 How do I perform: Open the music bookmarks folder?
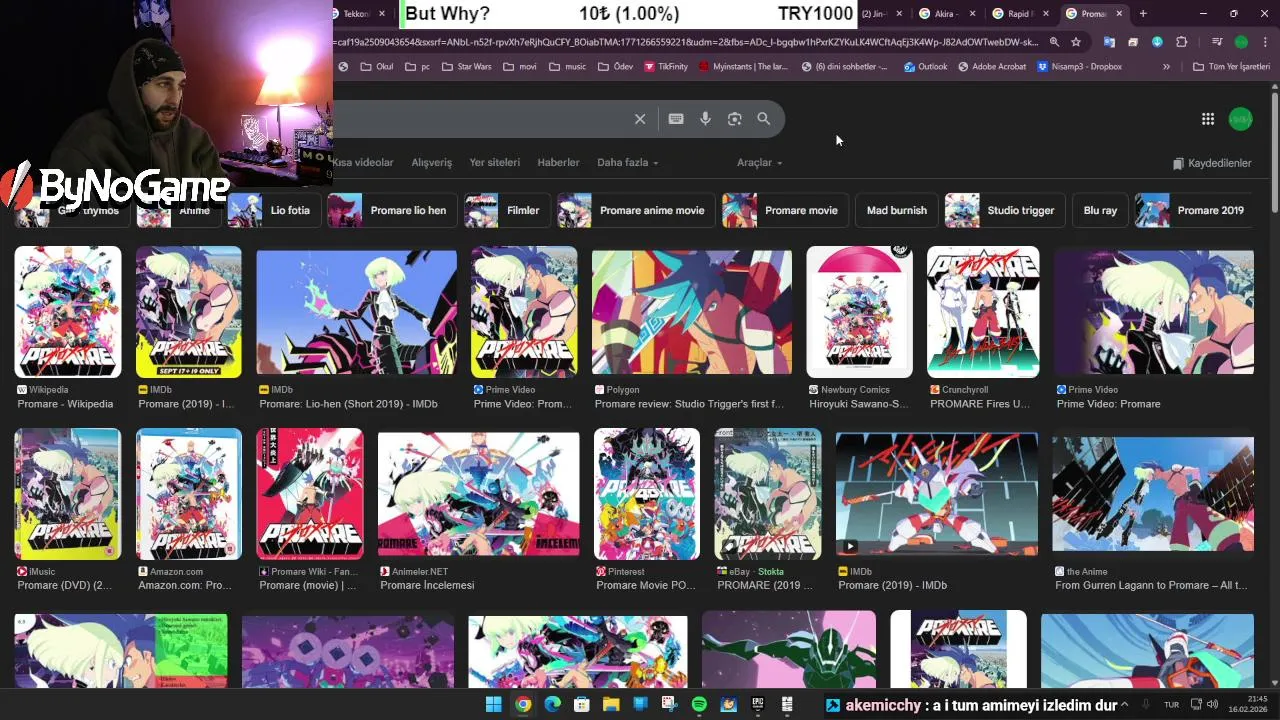click(567, 67)
